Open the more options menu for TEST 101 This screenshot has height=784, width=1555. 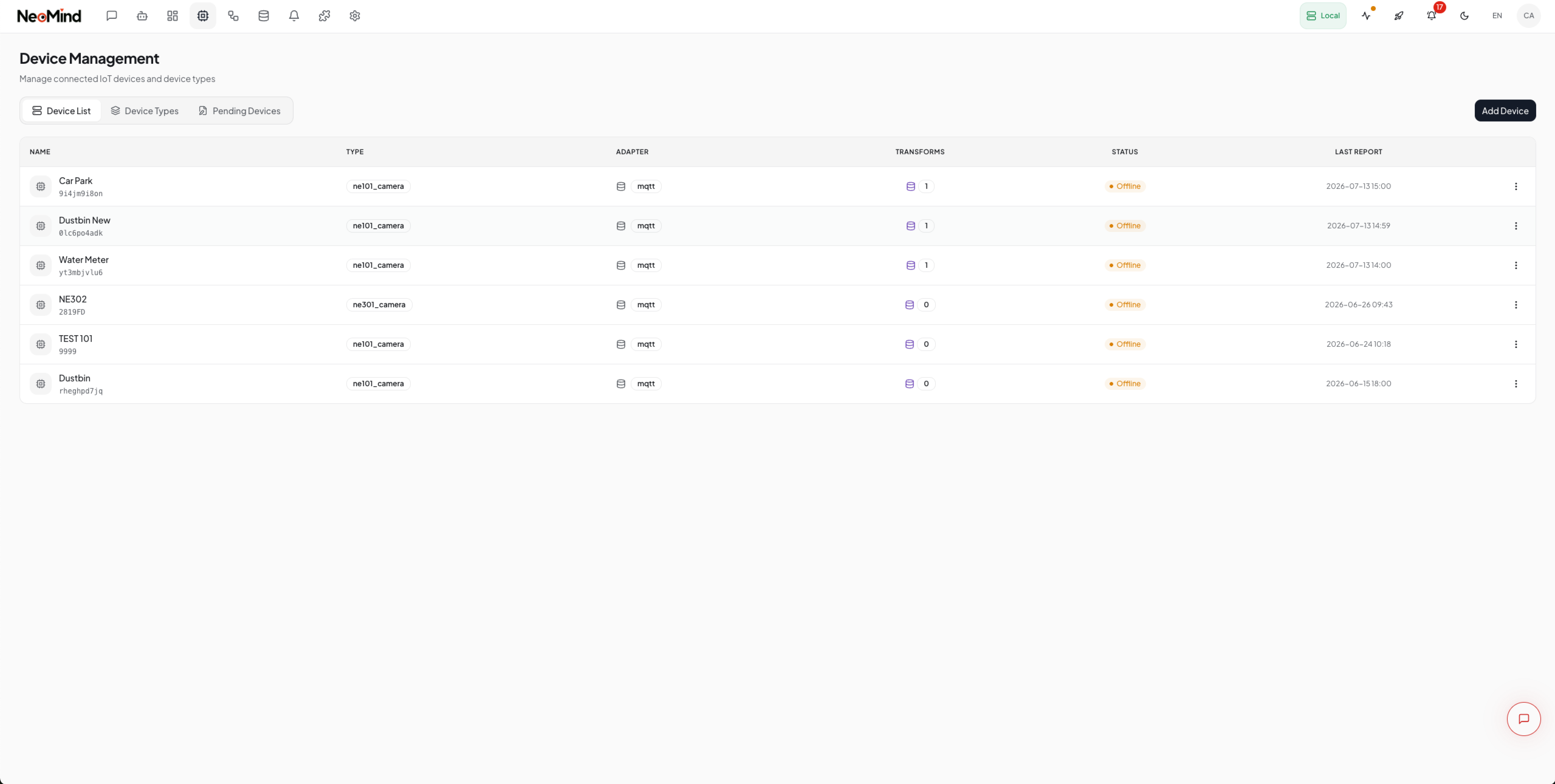pos(1516,344)
